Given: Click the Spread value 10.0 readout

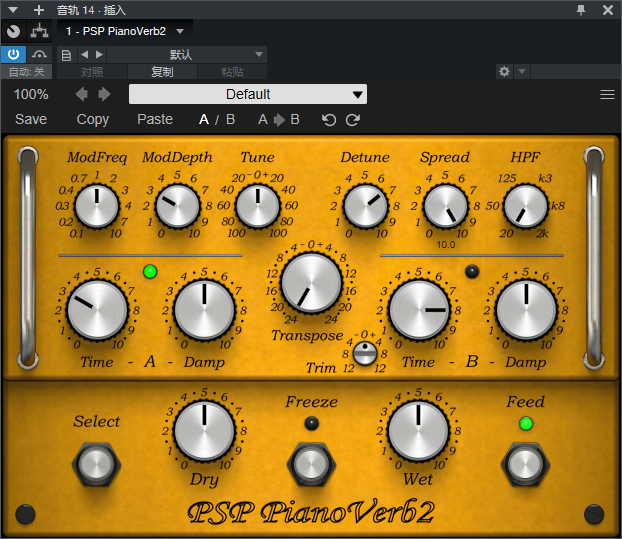Looking at the screenshot, I should tap(445, 245).
